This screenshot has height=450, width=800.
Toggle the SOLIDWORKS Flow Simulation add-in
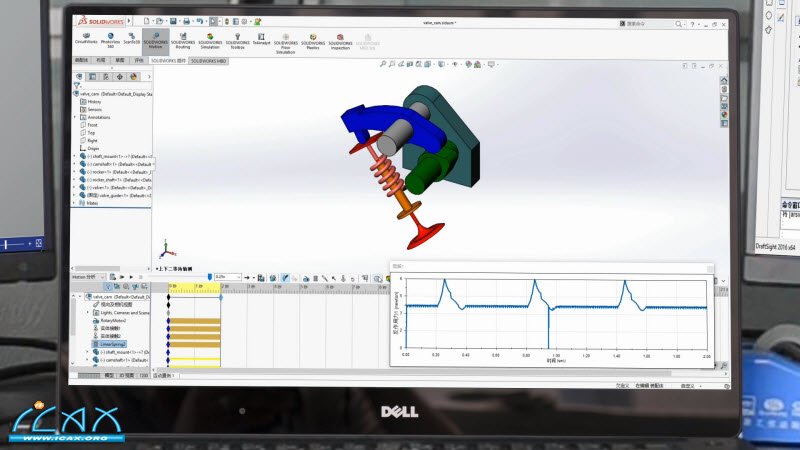click(x=286, y=43)
